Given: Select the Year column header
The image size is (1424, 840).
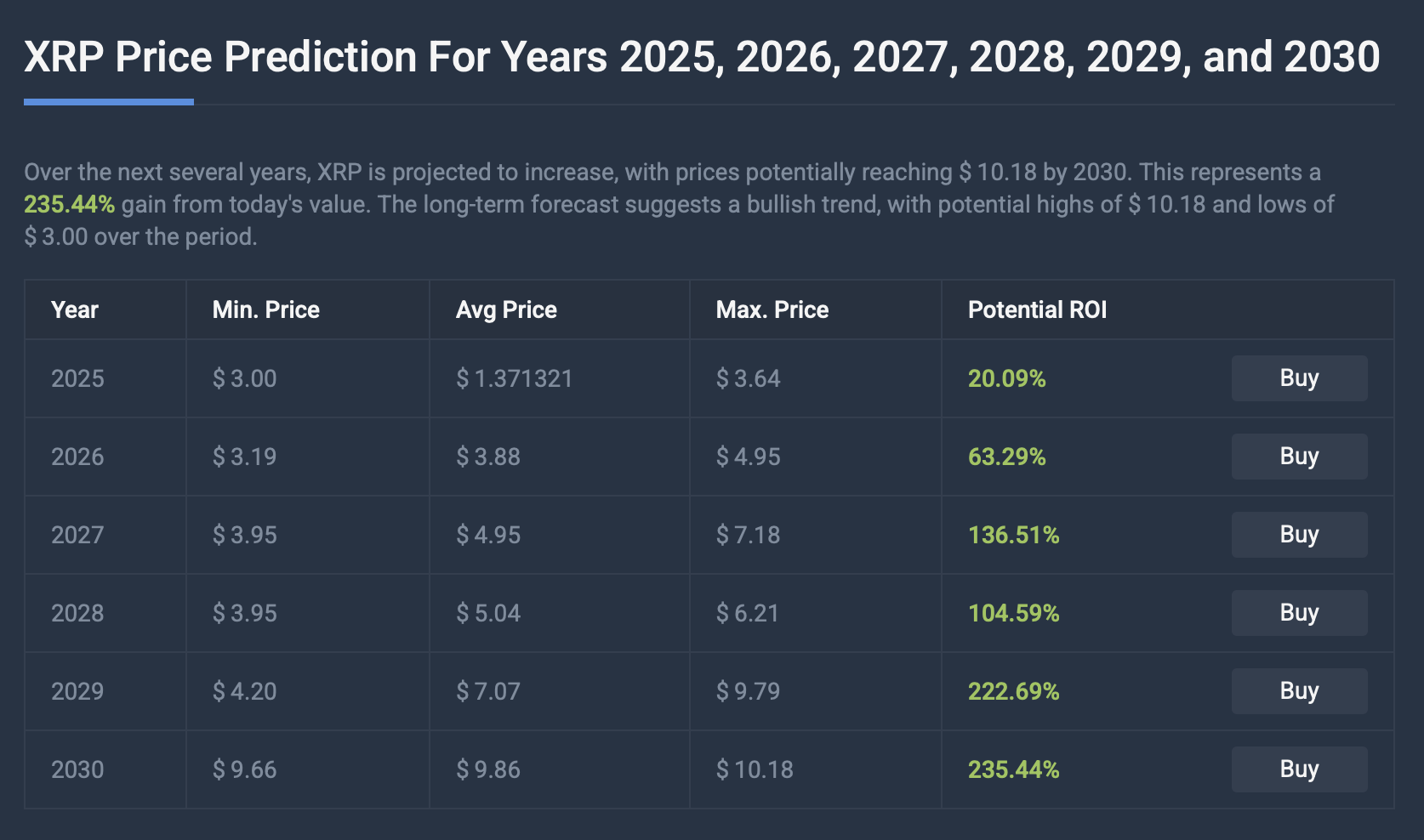Looking at the screenshot, I should tap(75, 309).
